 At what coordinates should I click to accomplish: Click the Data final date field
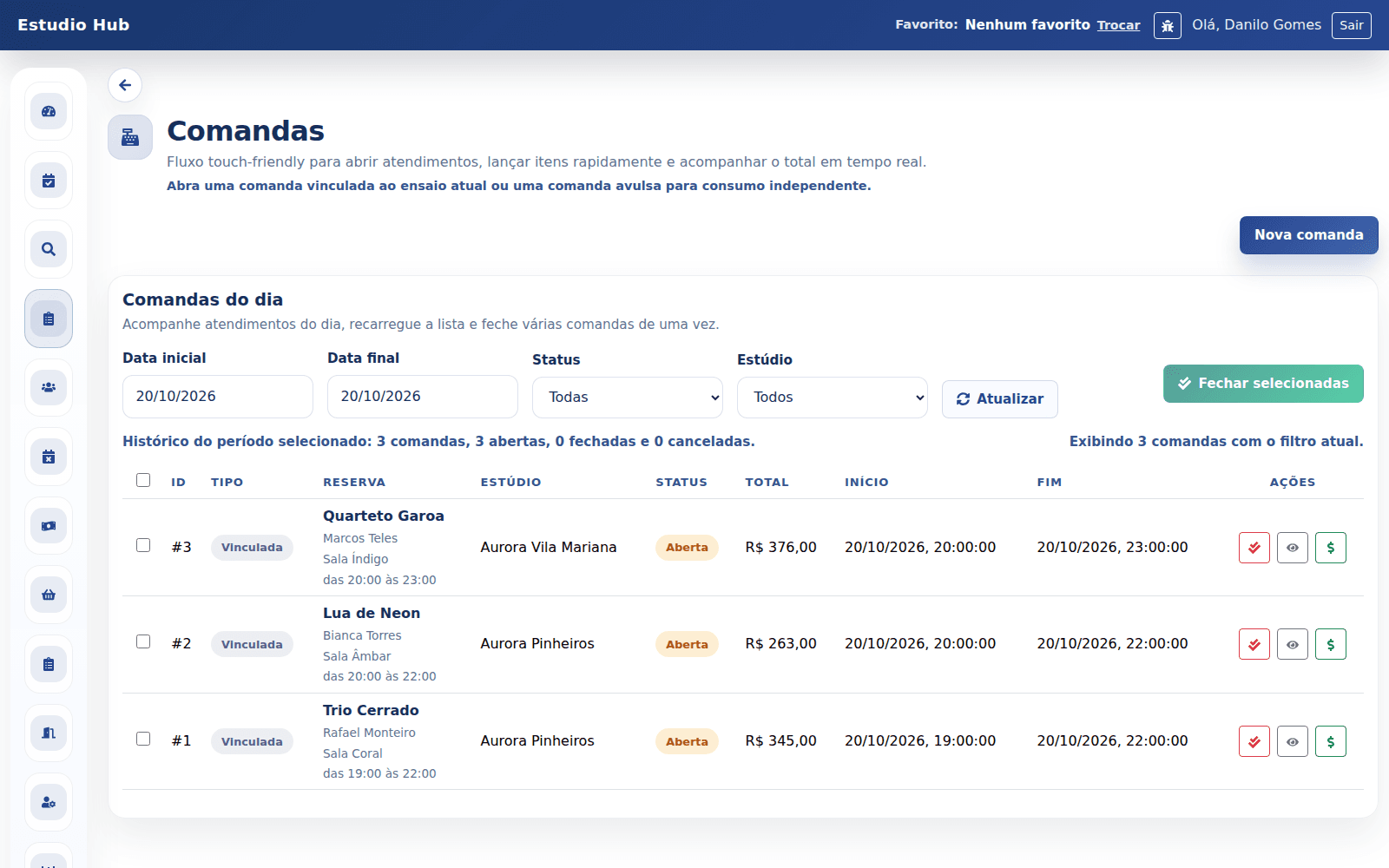click(423, 397)
